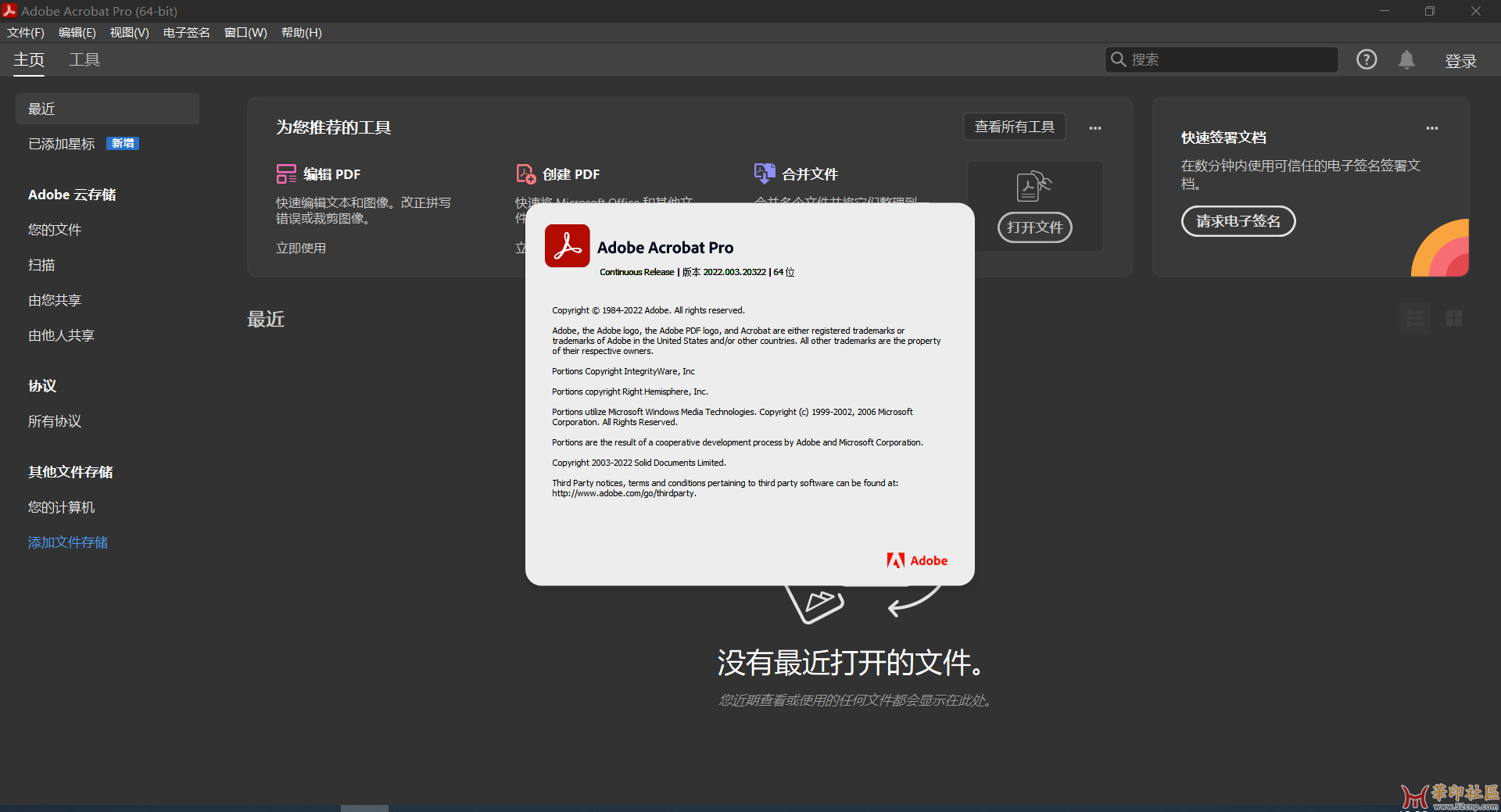The image size is (1501, 812).
Task: Select the 编辑 PDF tool icon
Action: [x=285, y=173]
